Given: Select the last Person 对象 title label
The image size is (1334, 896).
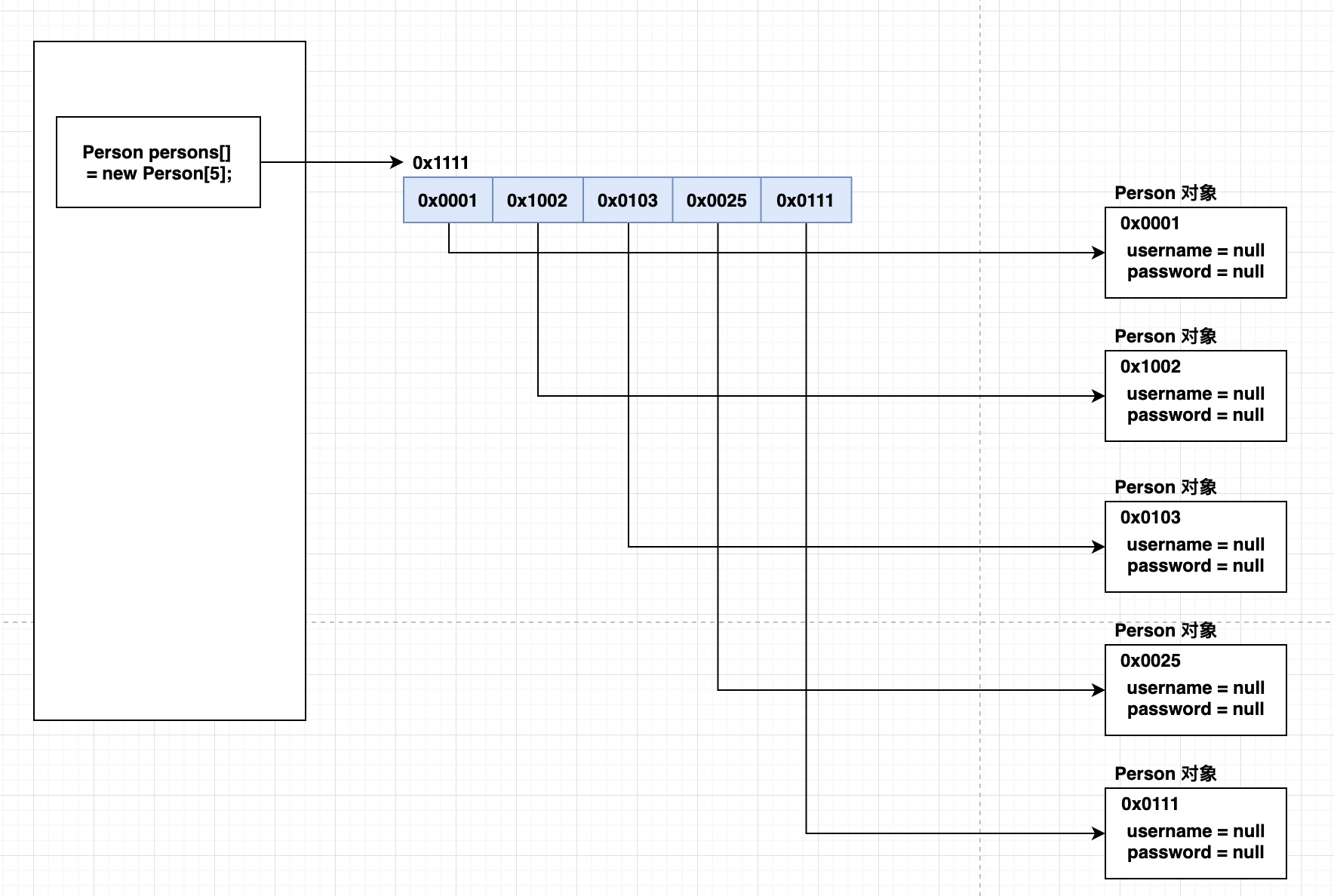Looking at the screenshot, I should coord(1166,774).
